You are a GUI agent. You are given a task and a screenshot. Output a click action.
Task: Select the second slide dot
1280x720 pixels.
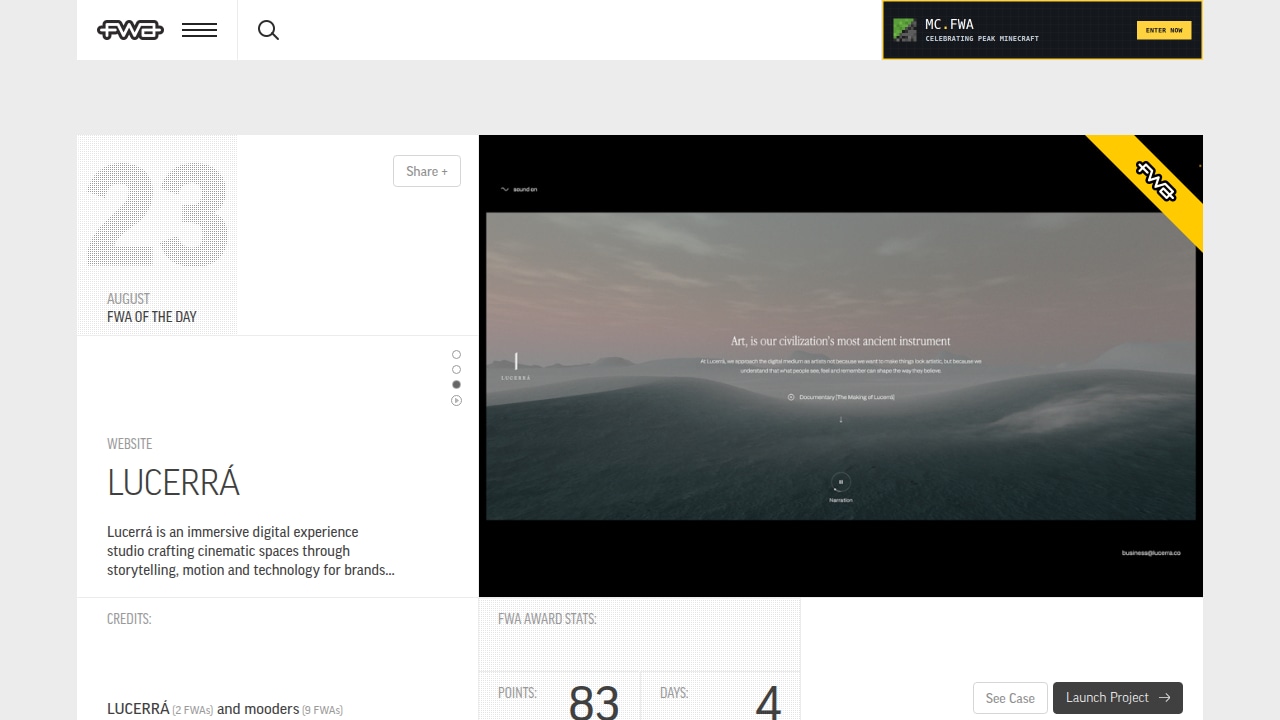point(456,370)
